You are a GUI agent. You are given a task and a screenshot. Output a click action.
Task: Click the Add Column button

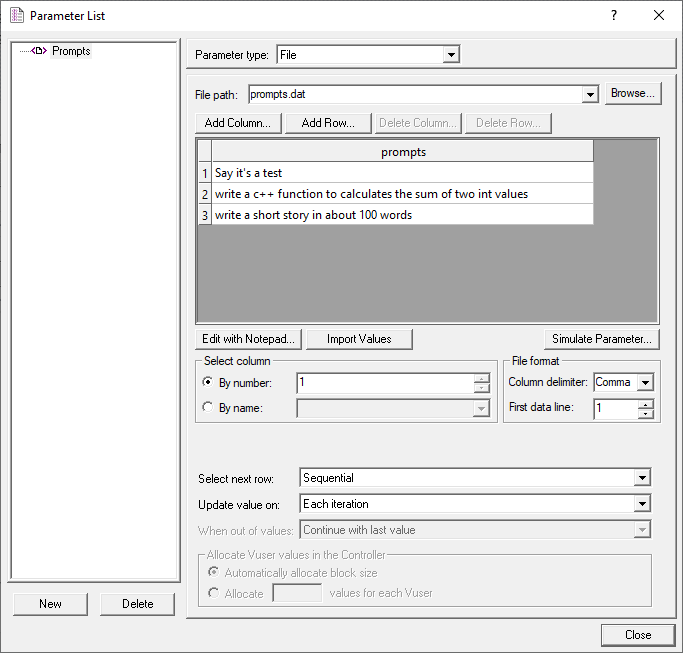[238, 123]
